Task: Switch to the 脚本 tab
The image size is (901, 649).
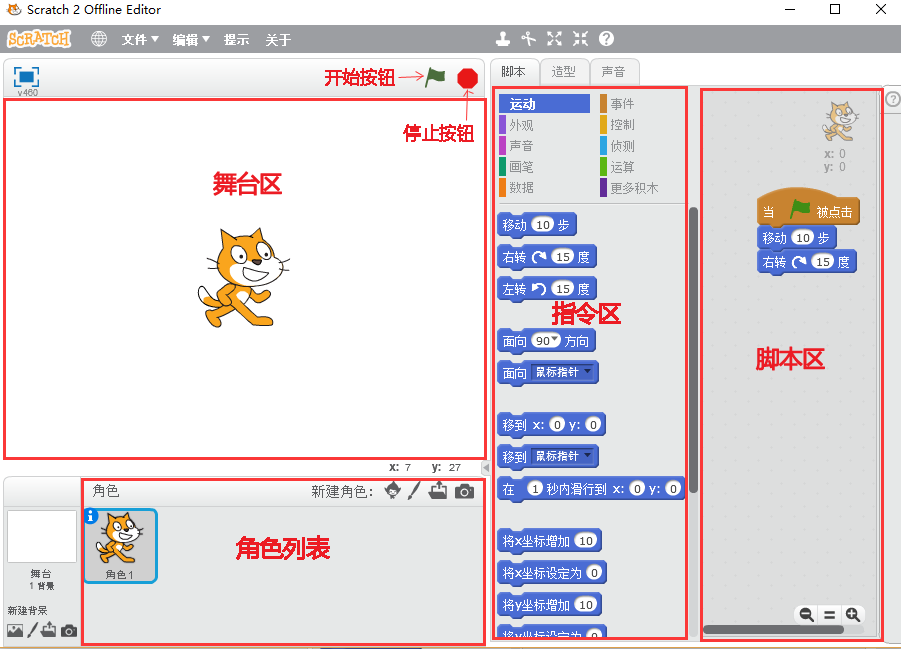Action: [x=514, y=72]
